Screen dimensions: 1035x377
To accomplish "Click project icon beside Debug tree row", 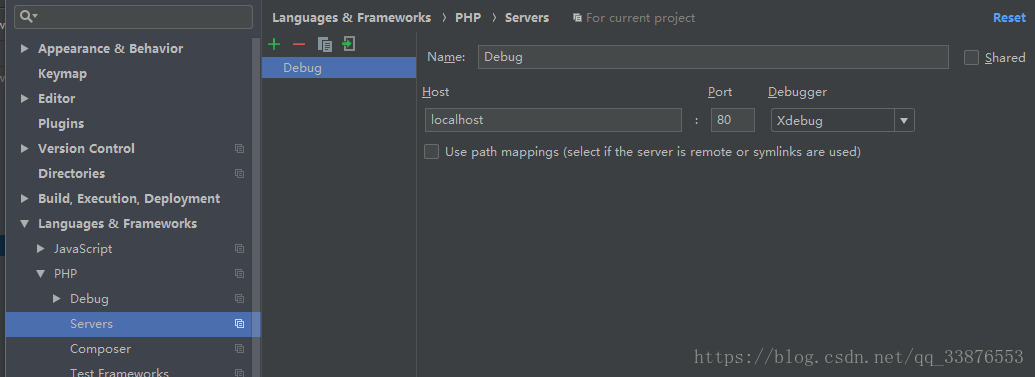I will click(240, 298).
